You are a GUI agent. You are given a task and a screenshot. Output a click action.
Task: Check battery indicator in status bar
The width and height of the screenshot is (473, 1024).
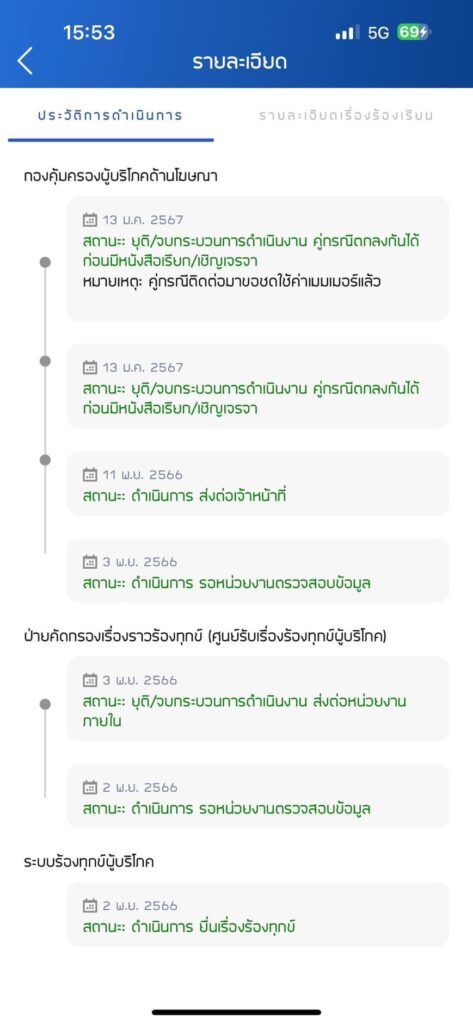(413, 33)
